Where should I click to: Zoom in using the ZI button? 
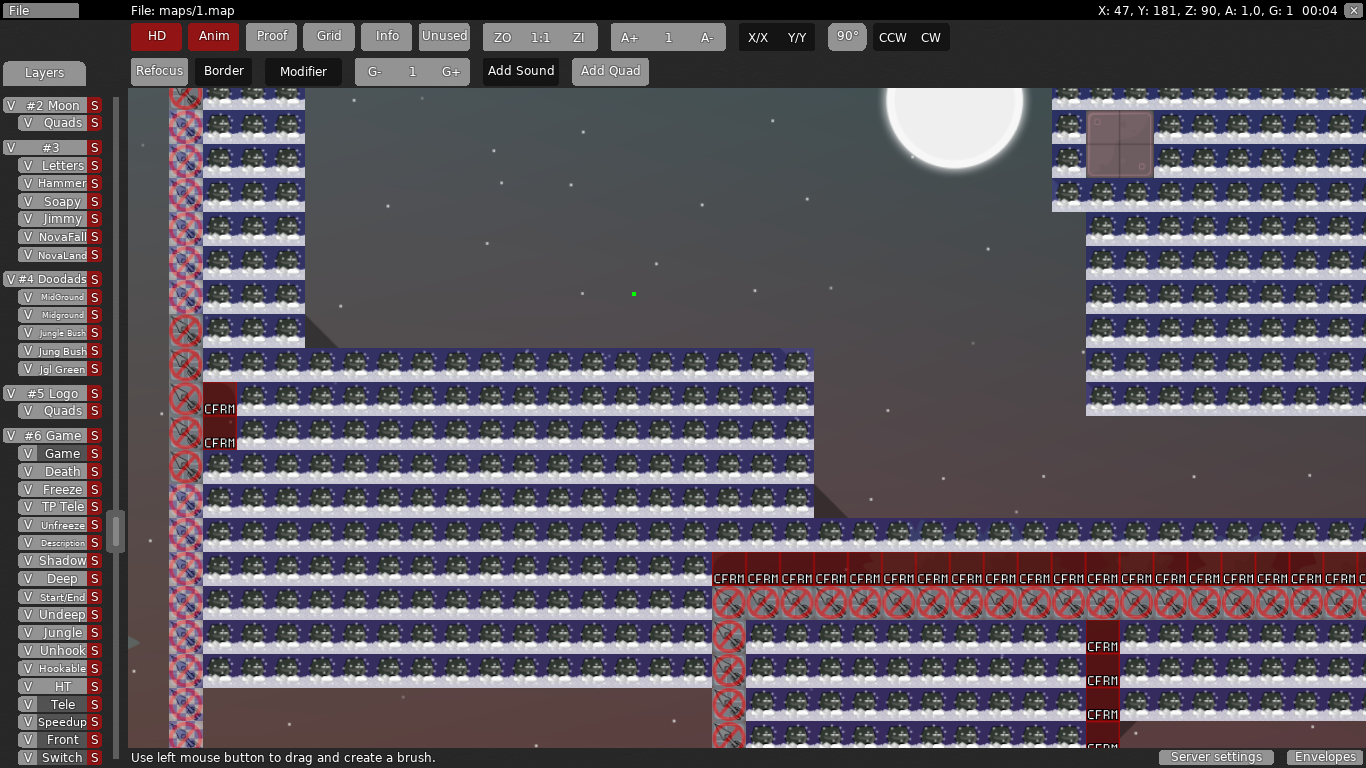click(578, 38)
